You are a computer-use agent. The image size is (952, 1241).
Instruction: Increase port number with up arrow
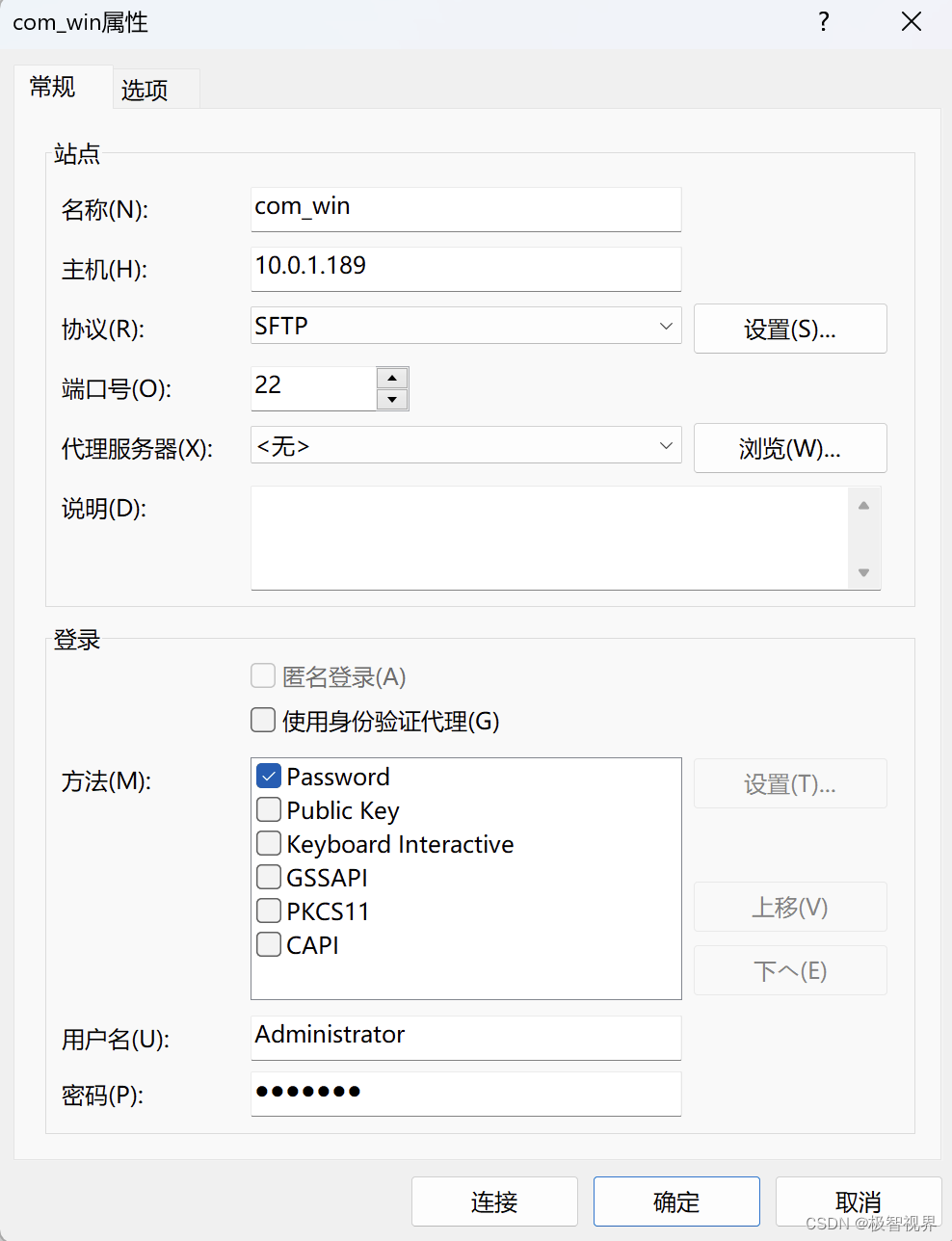point(392,378)
